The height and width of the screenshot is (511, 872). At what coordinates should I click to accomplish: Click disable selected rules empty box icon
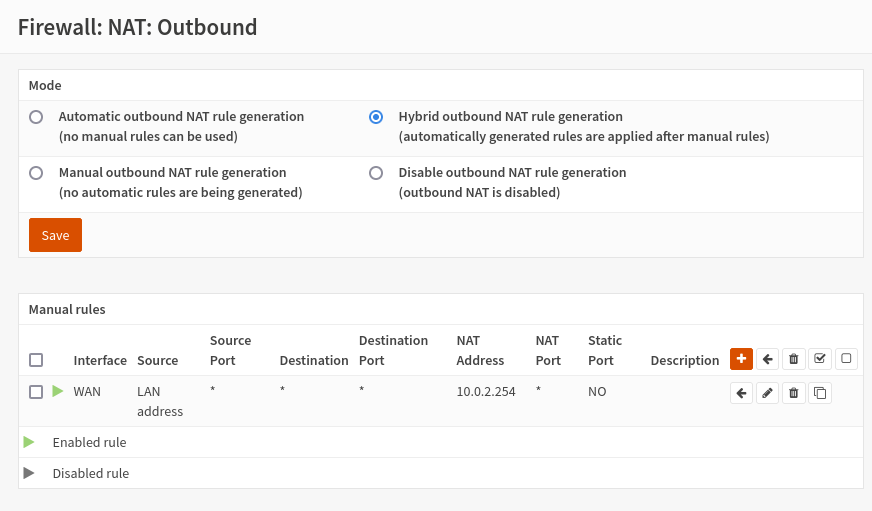(846, 359)
